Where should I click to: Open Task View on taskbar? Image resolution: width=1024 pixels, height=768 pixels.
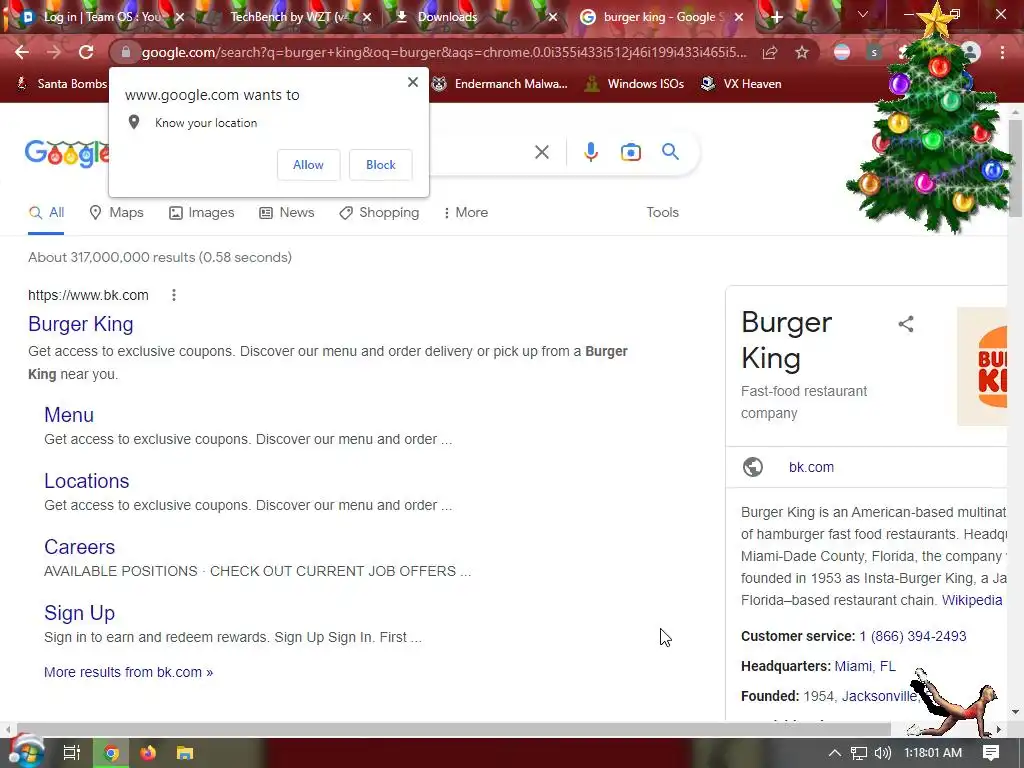pyautogui.click(x=72, y=753)
